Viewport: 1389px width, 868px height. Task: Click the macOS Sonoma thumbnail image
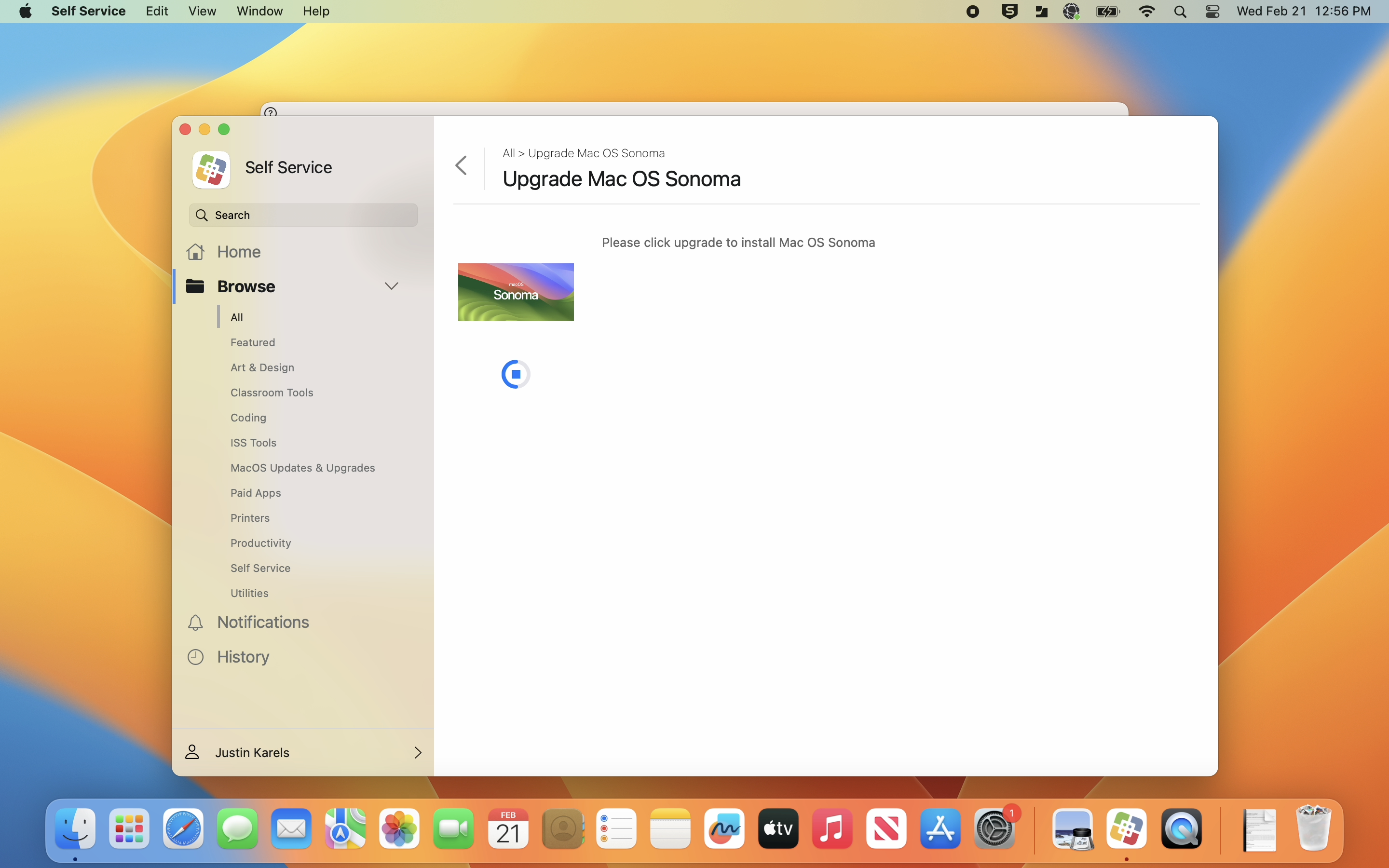(x=516, y=292)
